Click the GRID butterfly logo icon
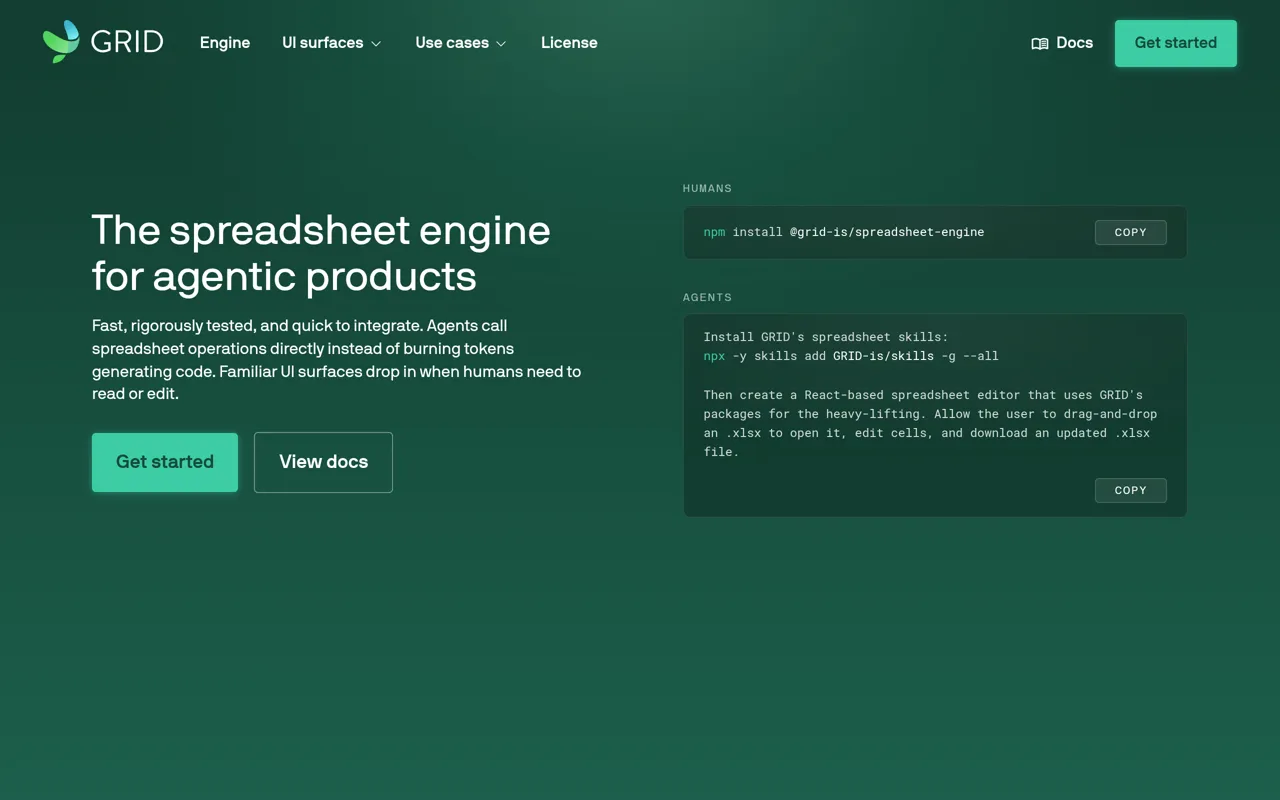Screen dimensions: 1280x800 (x=61, y=42)
